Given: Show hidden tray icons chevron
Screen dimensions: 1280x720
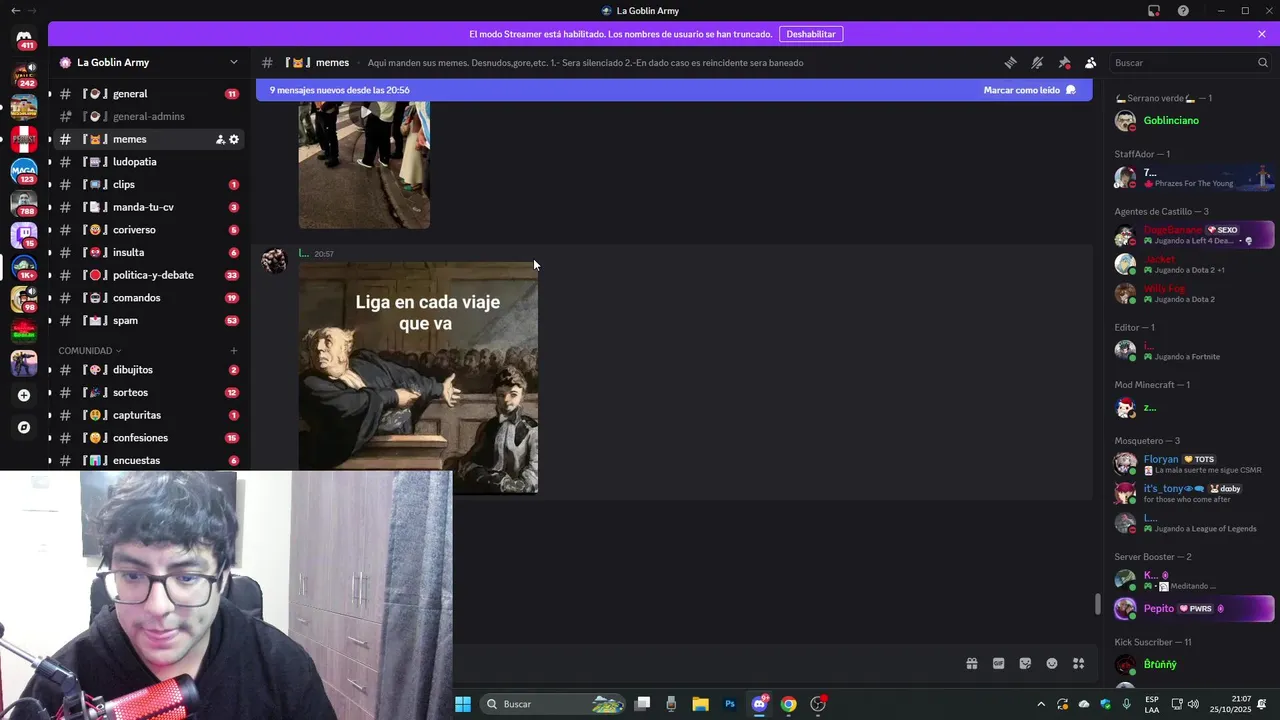Looking at the screenshot, I should [x=1041, y=704].
